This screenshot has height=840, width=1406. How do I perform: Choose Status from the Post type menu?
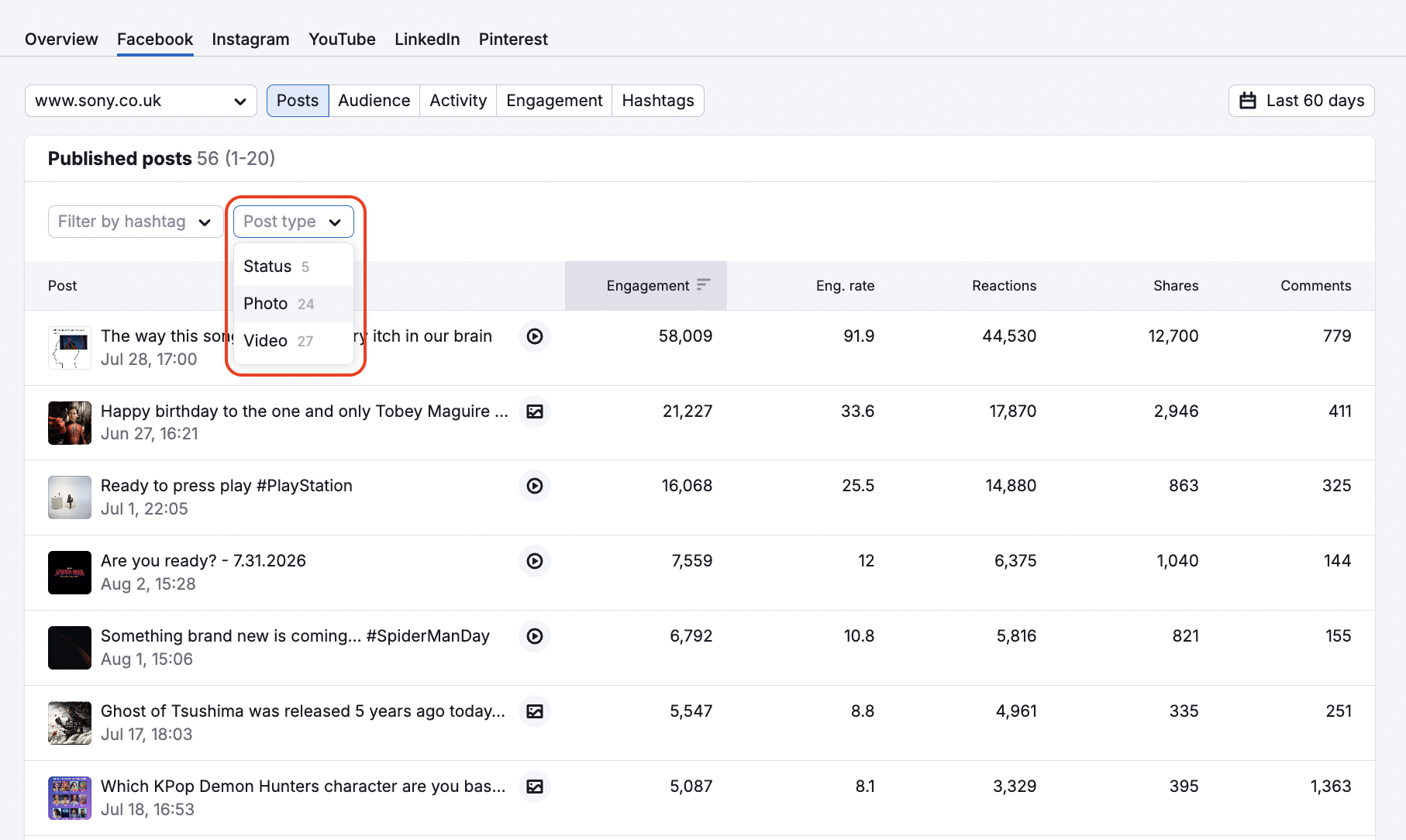[267, 266]
